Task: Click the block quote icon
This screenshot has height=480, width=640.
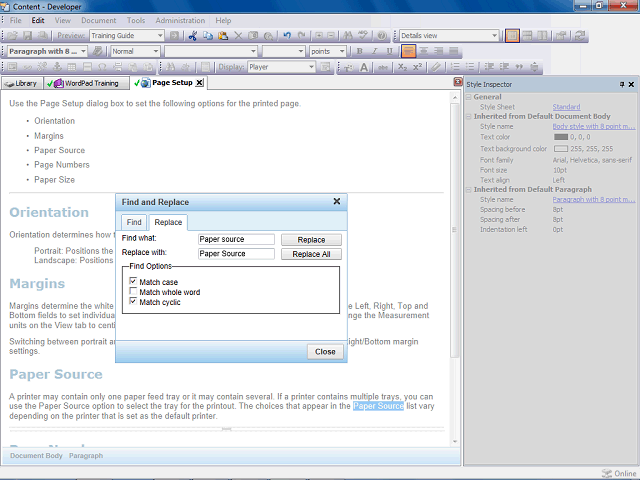Action: point(519,67)
